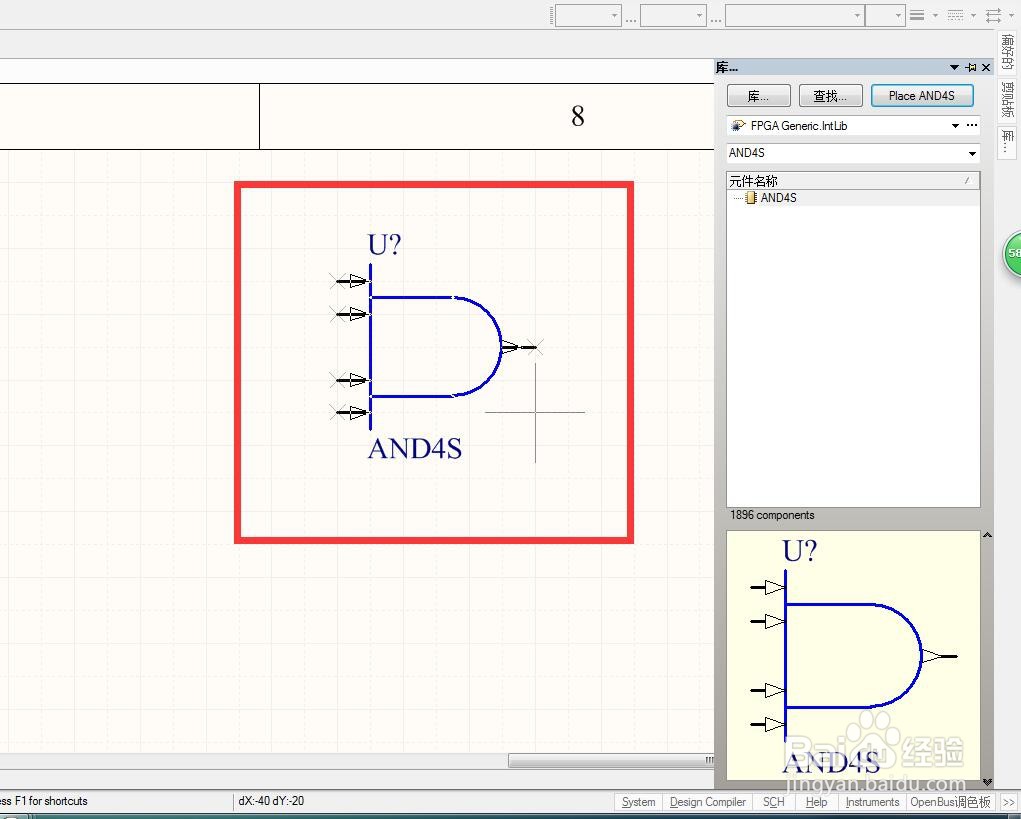Click the 1896 components count text

tap(772, 515)
